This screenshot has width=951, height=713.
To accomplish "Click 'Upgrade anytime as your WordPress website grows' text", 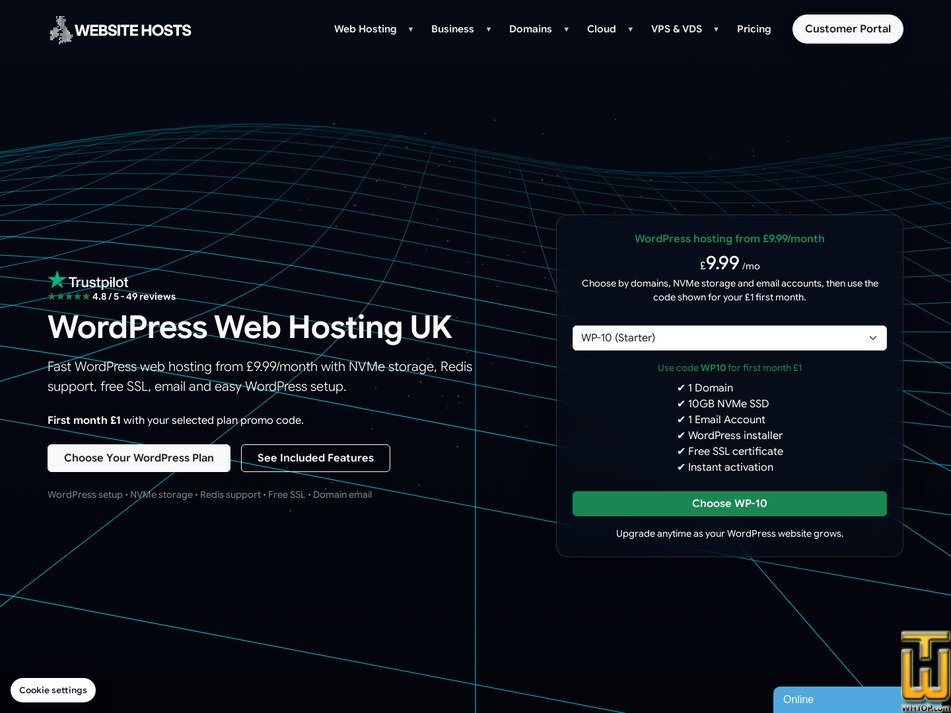I will (x=730, y=534).
